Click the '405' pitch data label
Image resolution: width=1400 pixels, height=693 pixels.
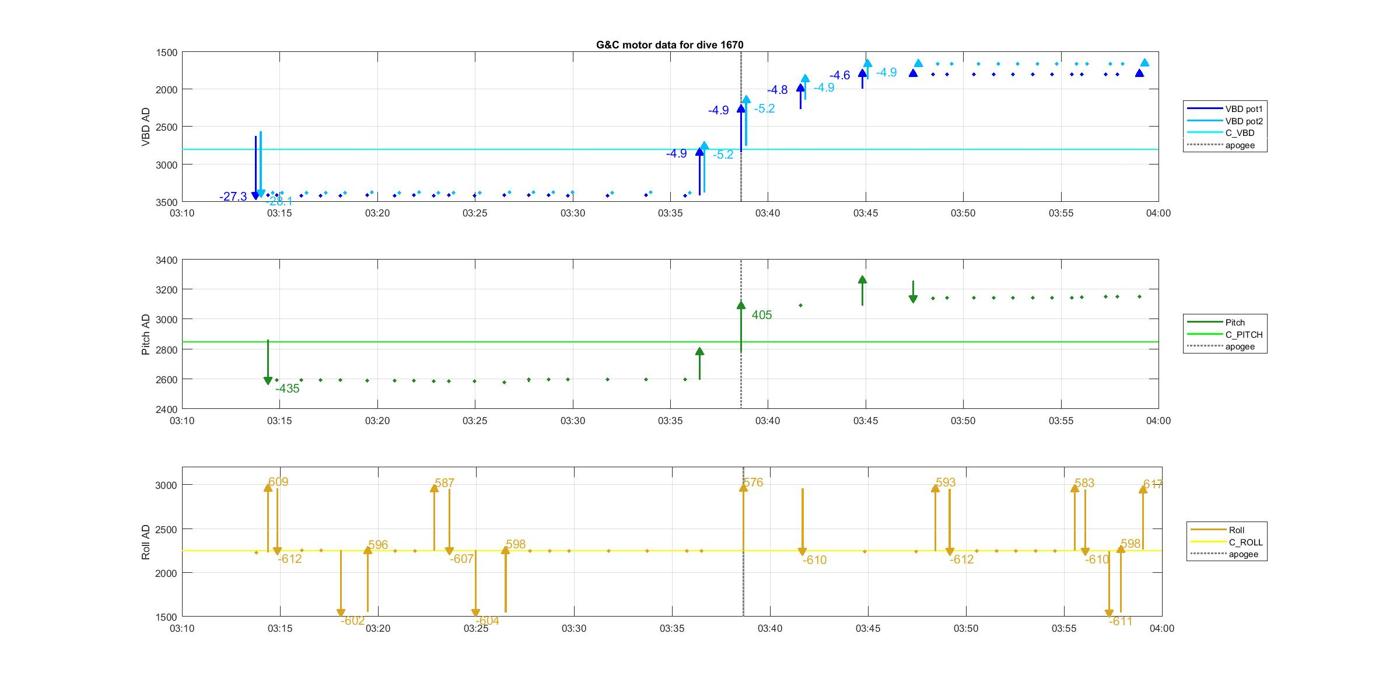pyautogui.click(x=762, y=315)
